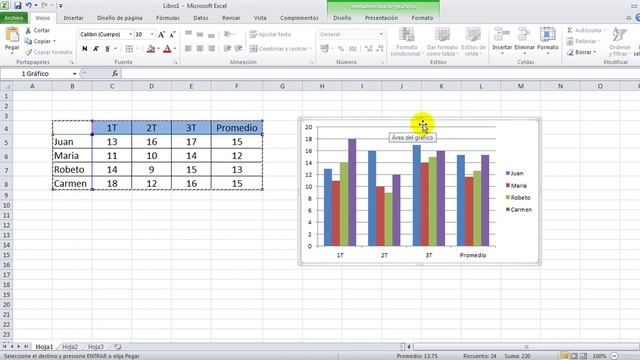Click the top align icon
Screen dimensions: 640x360
(189, 34)
